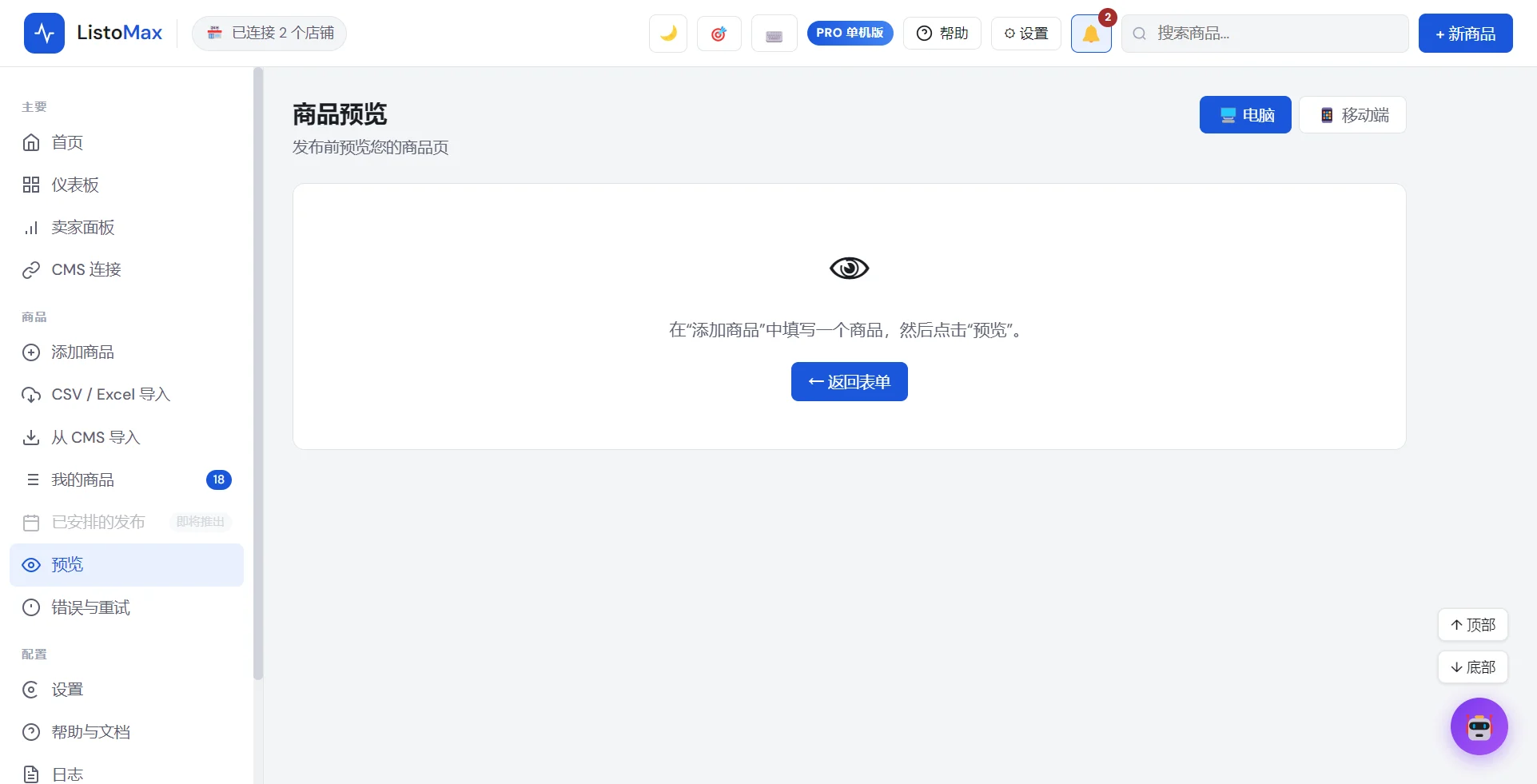Open 仪表板 in sidebar
The height and width of the screenshot is (784, 1537).
[x=126, y=185]
